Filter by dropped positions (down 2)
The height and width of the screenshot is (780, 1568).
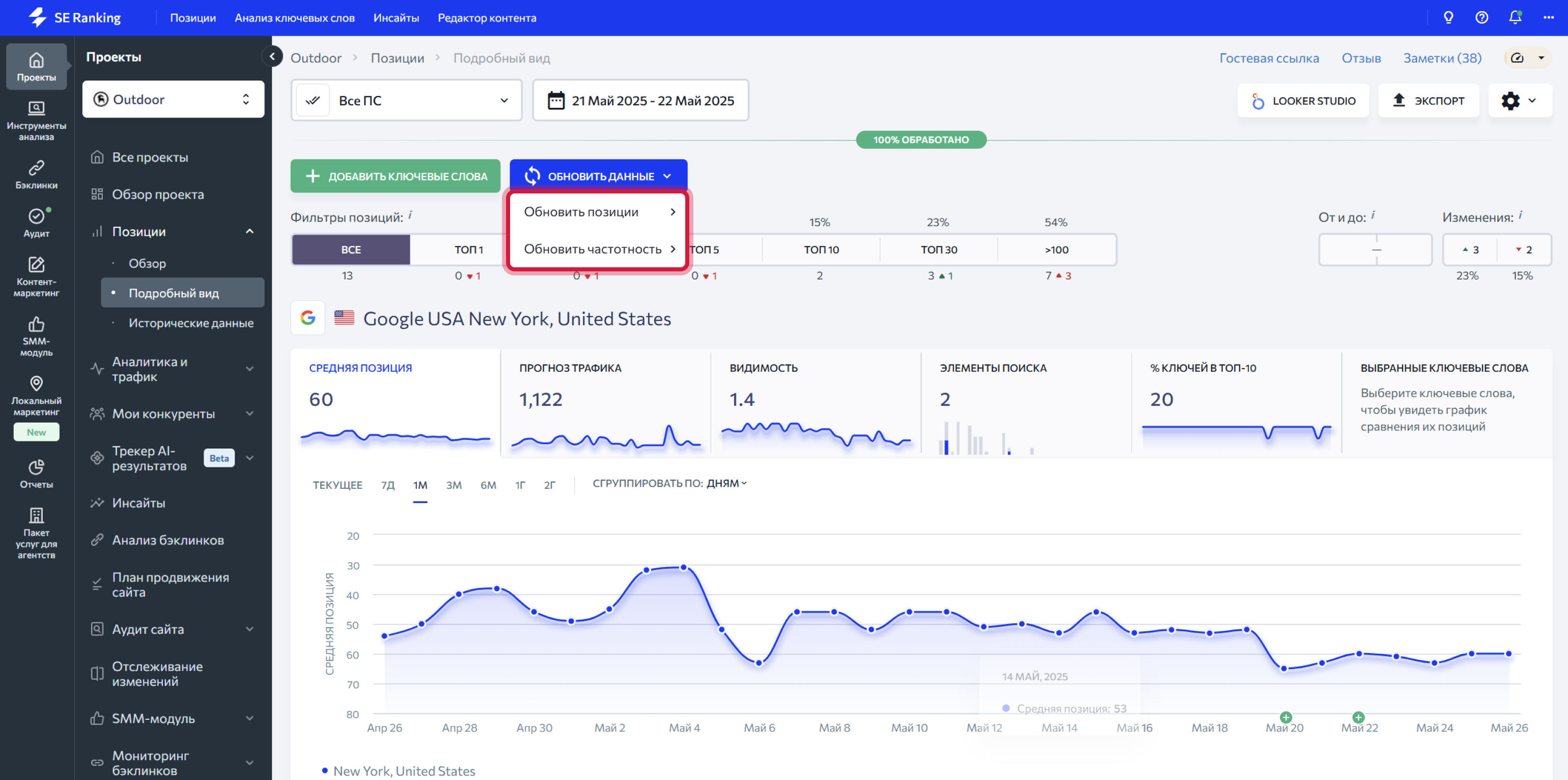pos(1524,249)
